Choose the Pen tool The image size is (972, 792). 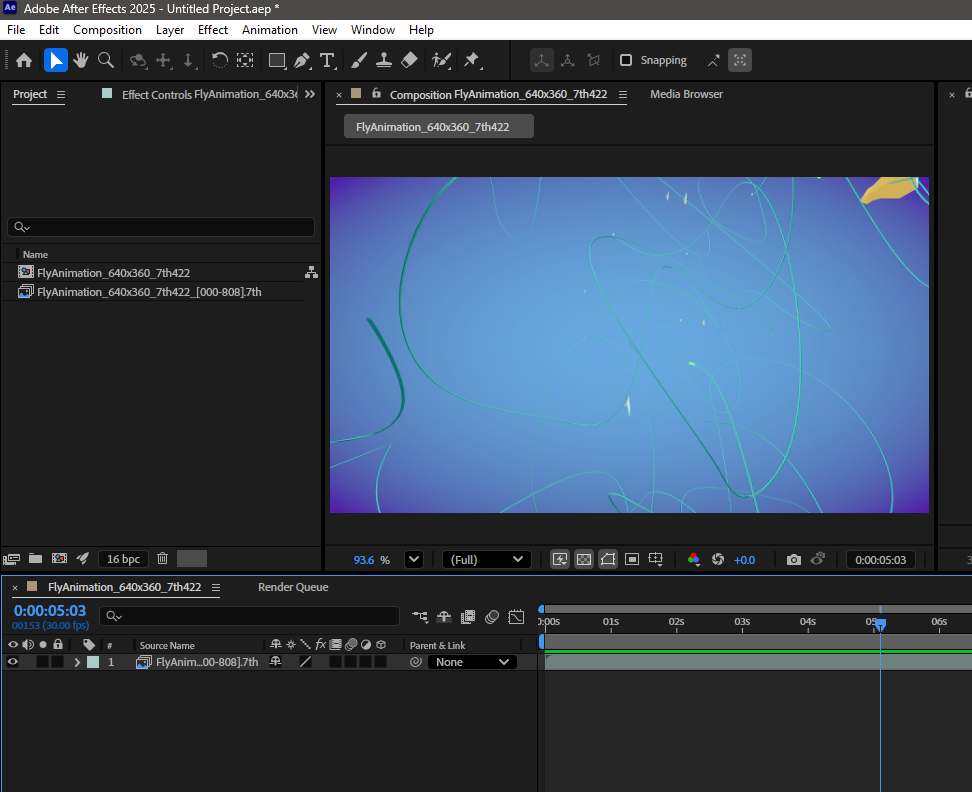coord(302,60)
